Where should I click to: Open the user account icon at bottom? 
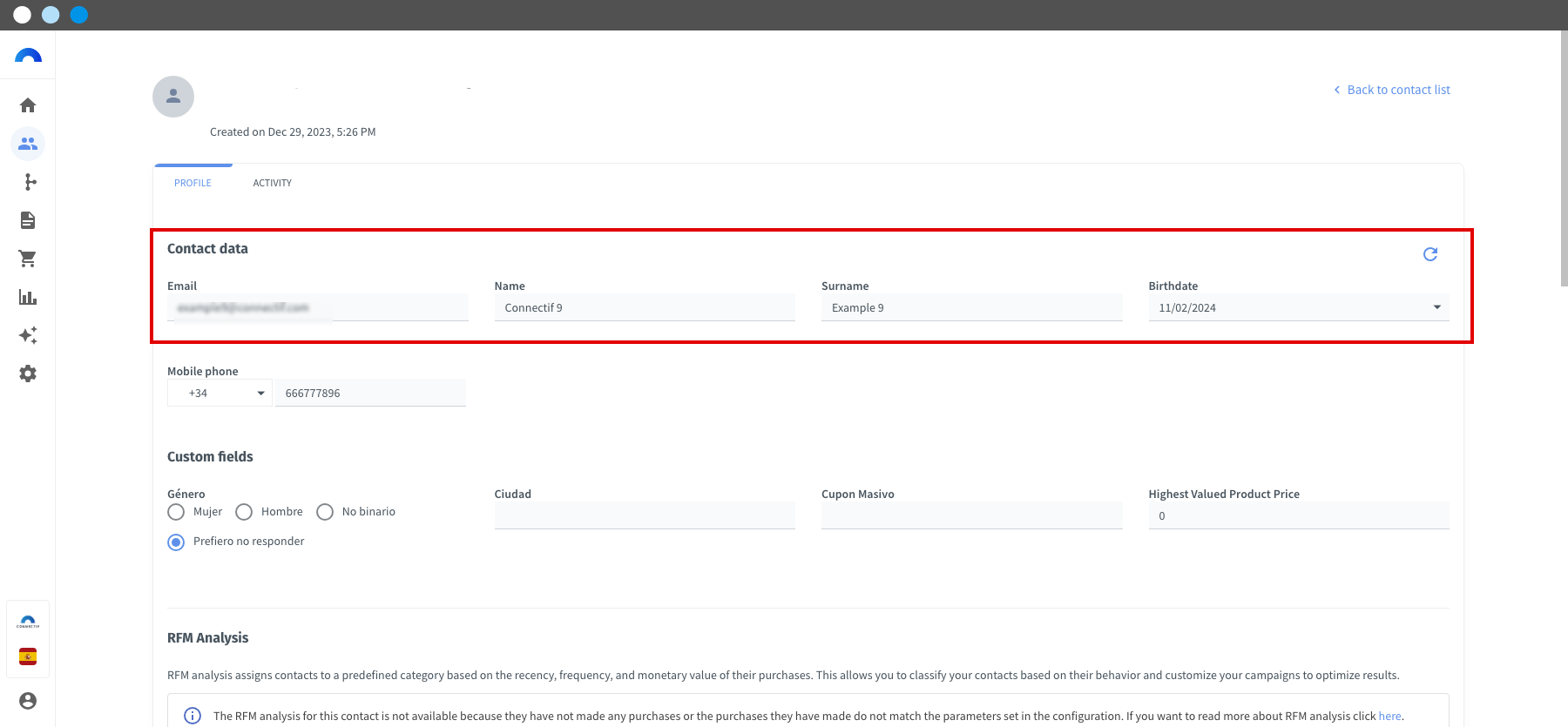[28, 701]
